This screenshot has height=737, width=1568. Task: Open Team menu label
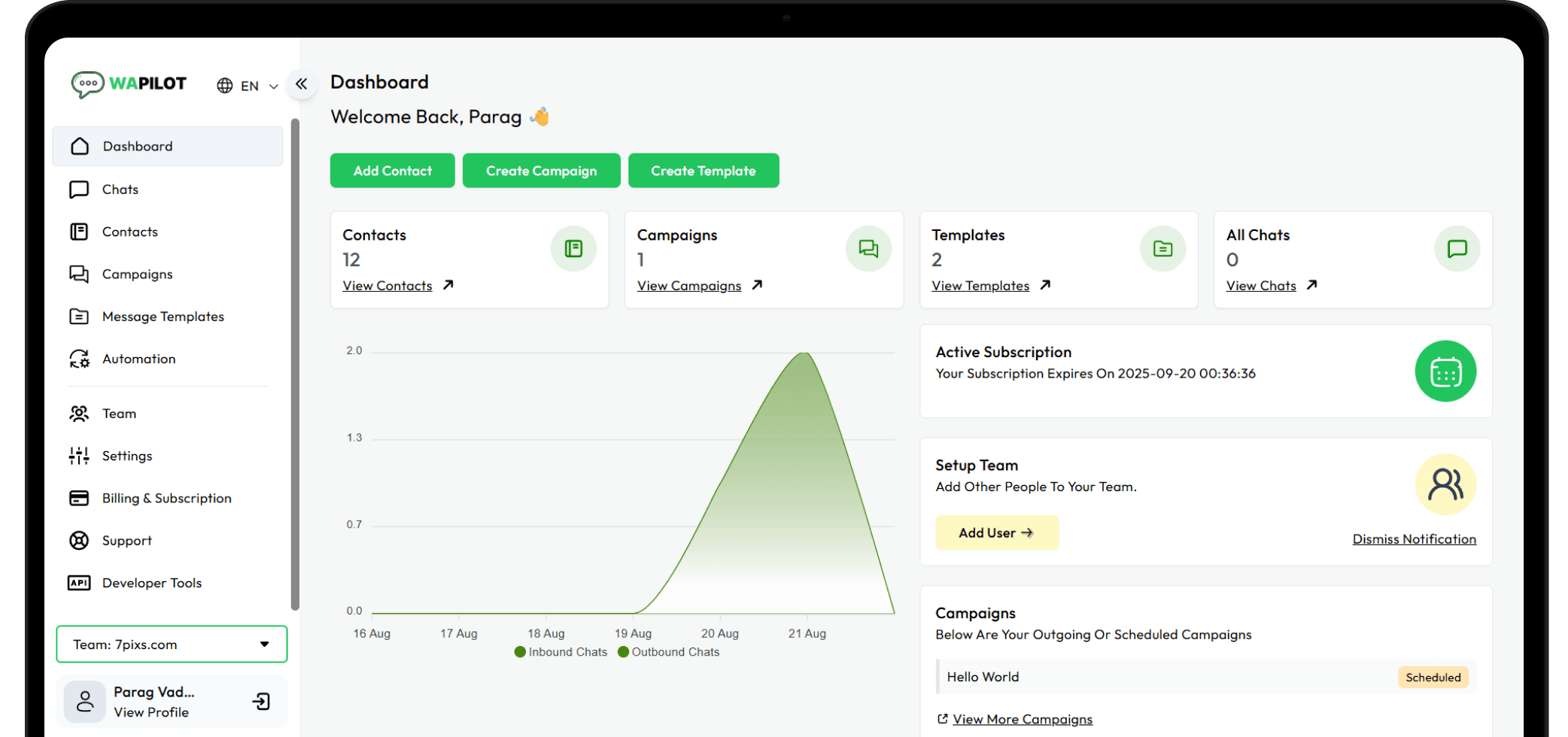(120, 414)
